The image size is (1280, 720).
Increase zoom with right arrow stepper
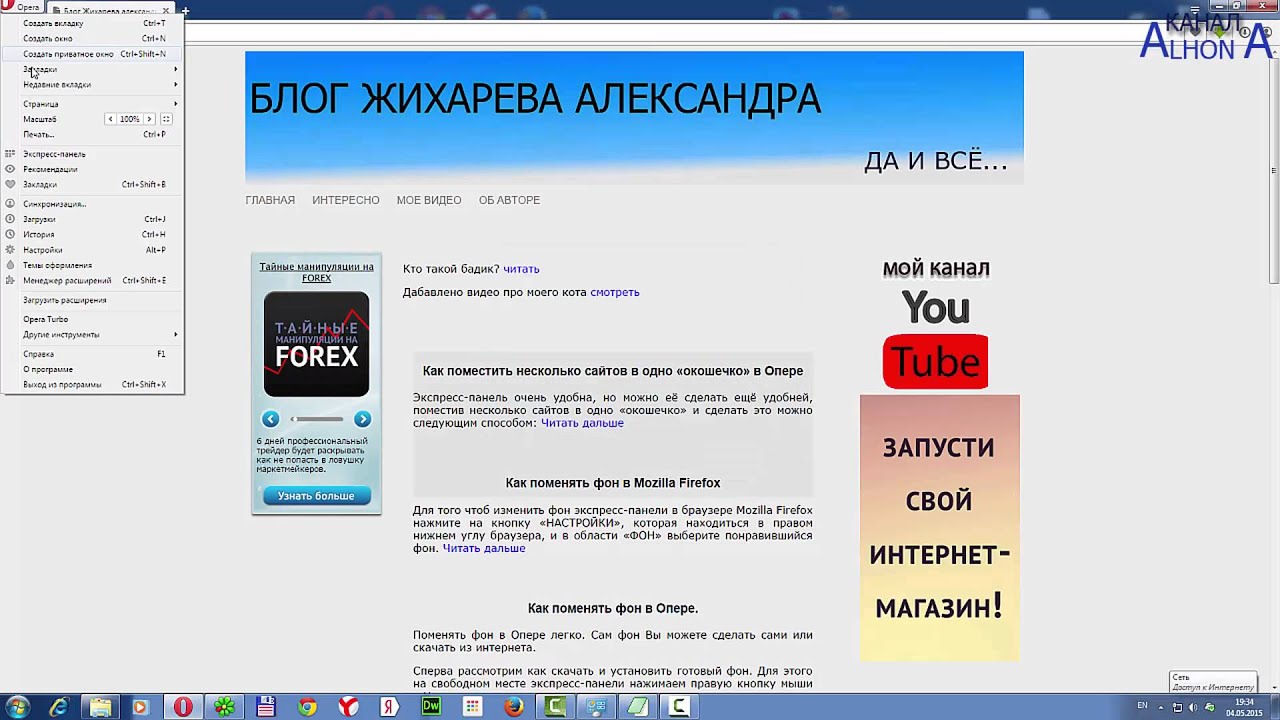pos(149,119)
